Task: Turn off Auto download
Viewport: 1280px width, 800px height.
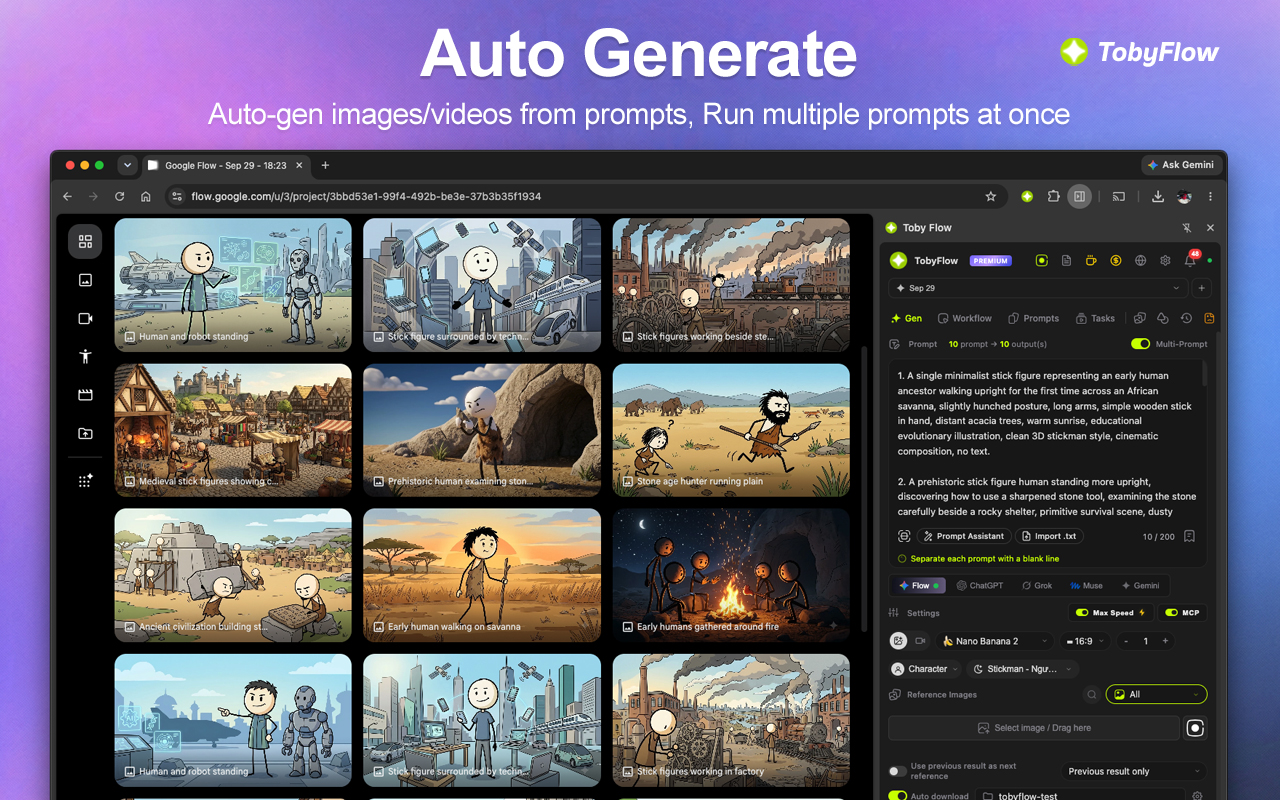Action: point(897,796)
